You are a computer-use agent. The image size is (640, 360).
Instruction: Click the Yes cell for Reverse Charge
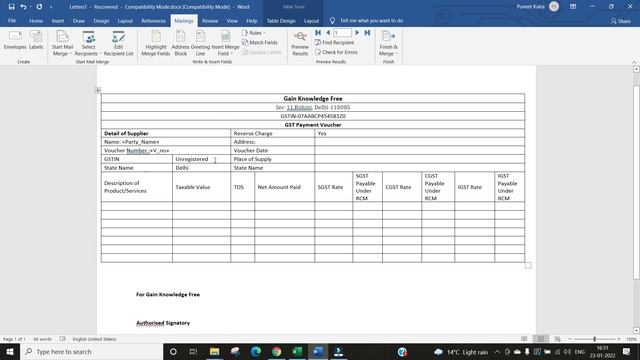pos(419,133)
